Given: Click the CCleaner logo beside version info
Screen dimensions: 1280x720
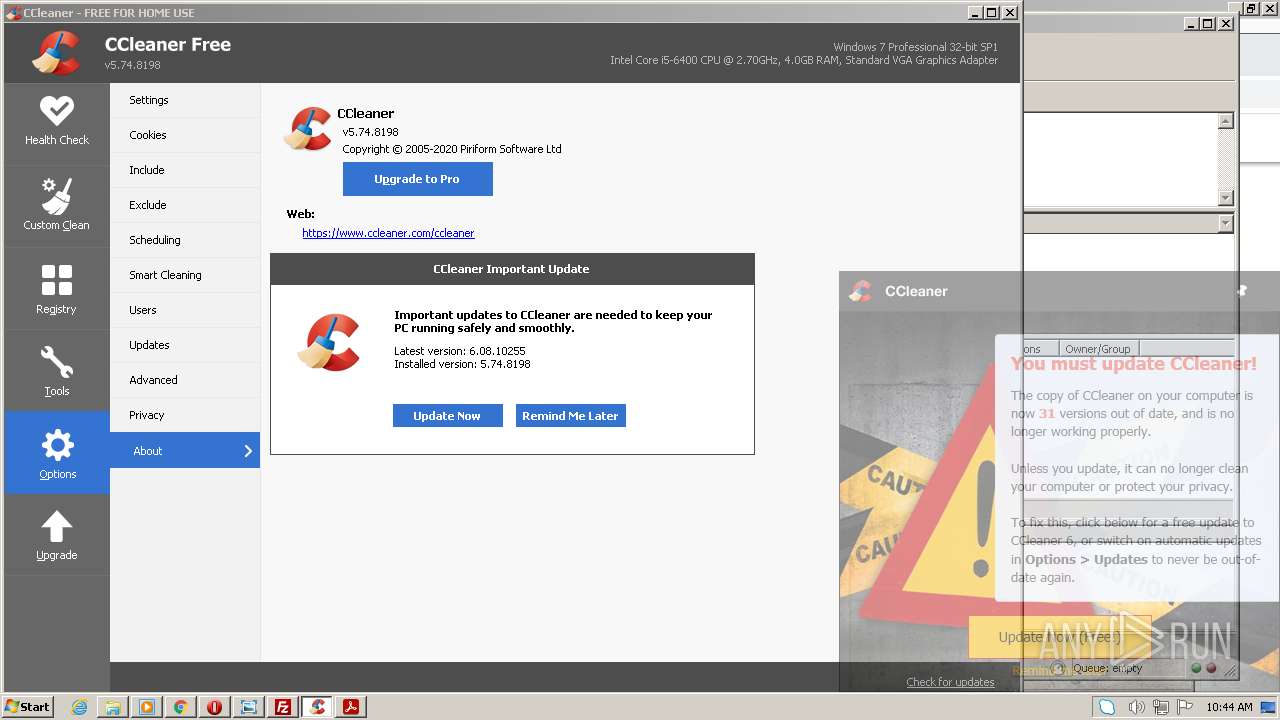Looking at the screenshot, I should 308,129.
